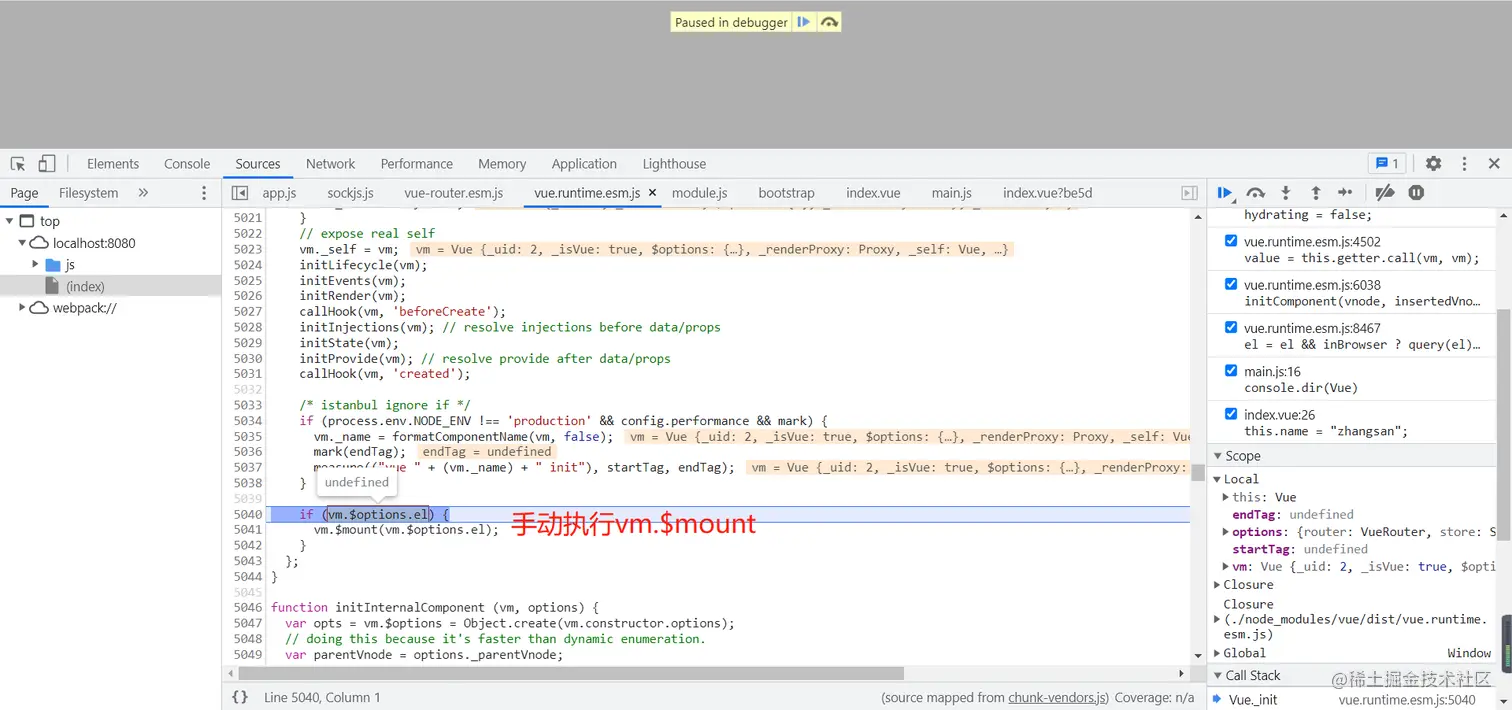Collapse the Call Stack section
The height and width of the screenshot is (710, 1512).
[x=1218, y=676]
